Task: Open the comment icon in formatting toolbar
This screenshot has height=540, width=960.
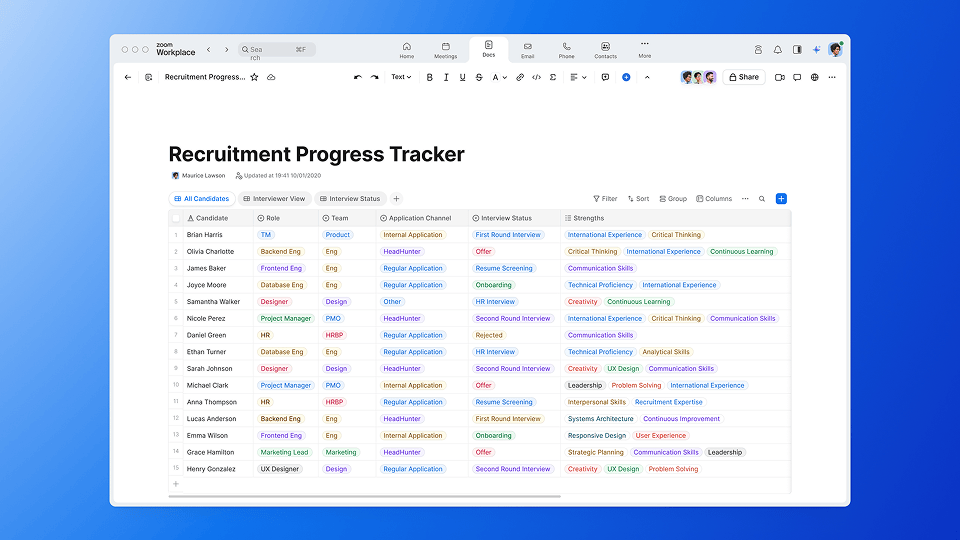Action: [605, 77]
